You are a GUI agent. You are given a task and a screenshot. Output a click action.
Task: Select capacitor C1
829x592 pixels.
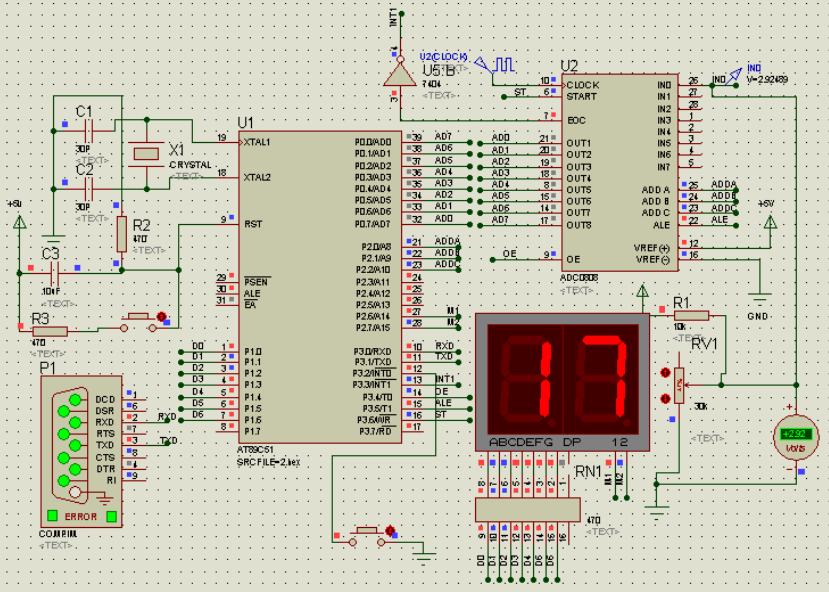(89, 130)
